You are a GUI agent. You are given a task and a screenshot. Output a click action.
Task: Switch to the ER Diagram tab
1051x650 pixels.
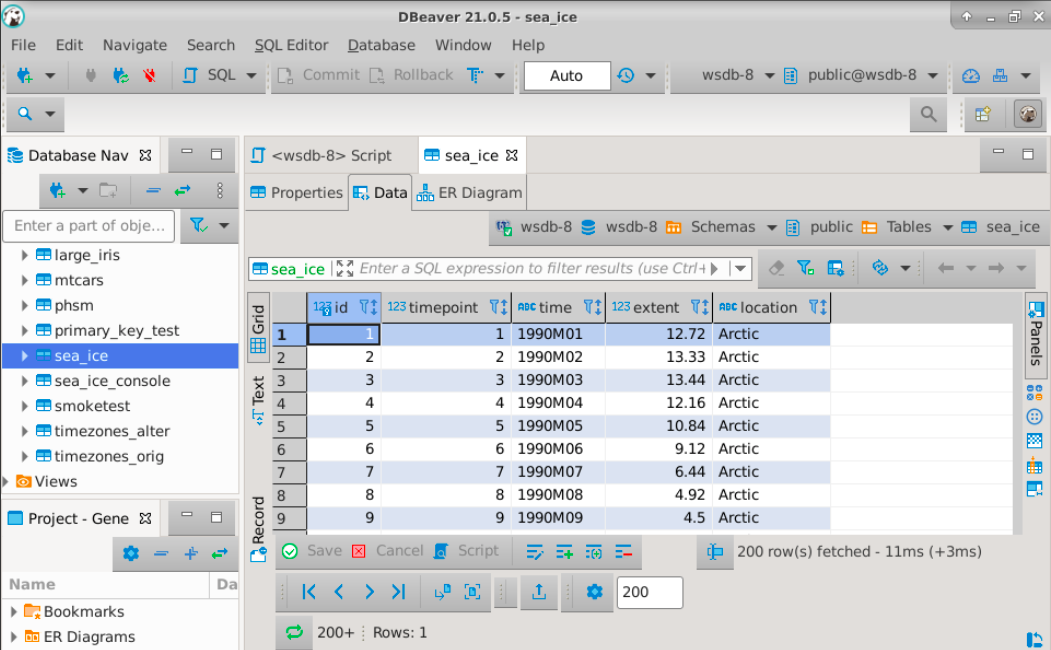click(x=469, y=193)
